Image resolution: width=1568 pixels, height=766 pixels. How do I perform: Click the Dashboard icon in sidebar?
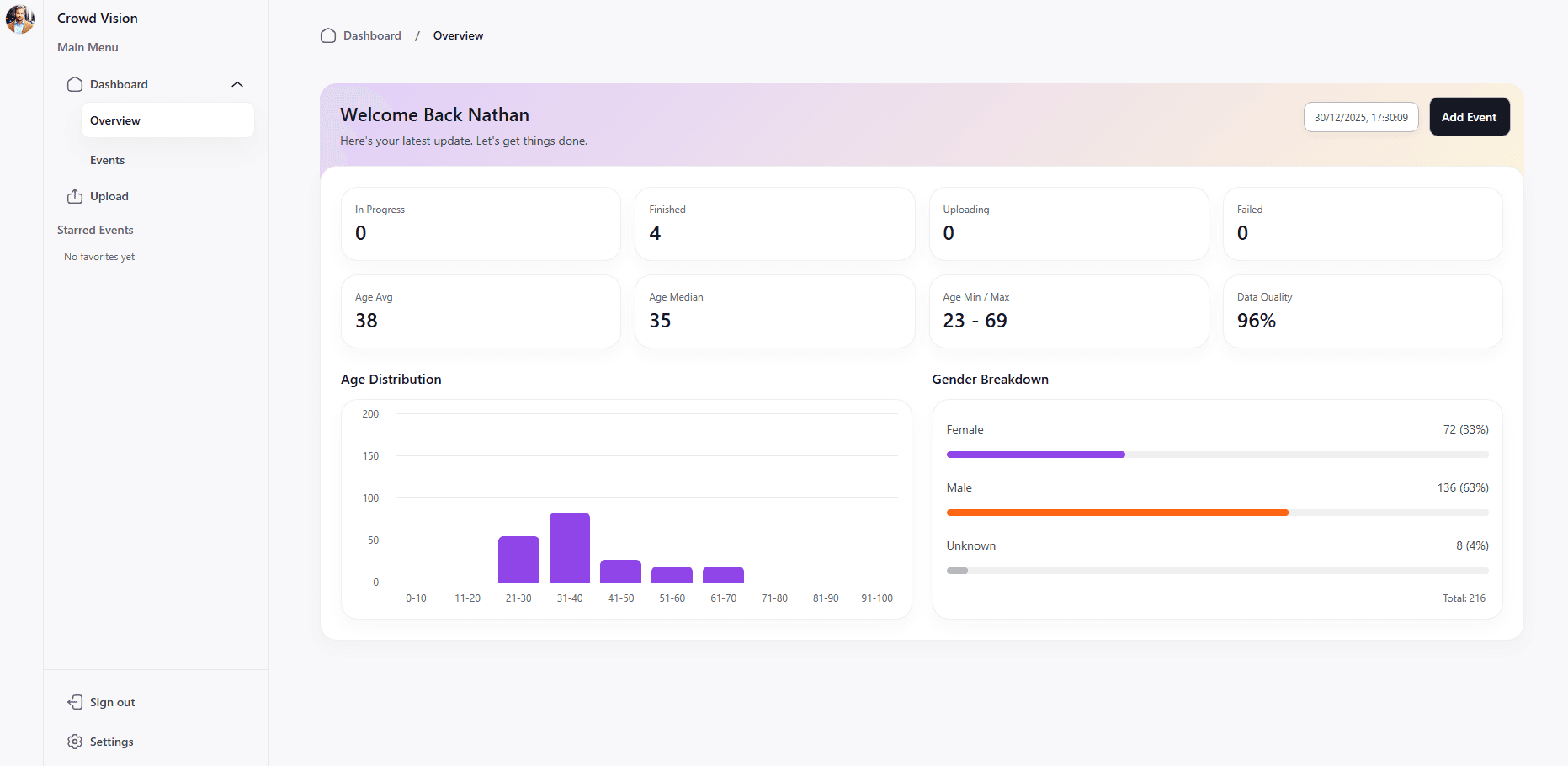click(x=75, y=84)
